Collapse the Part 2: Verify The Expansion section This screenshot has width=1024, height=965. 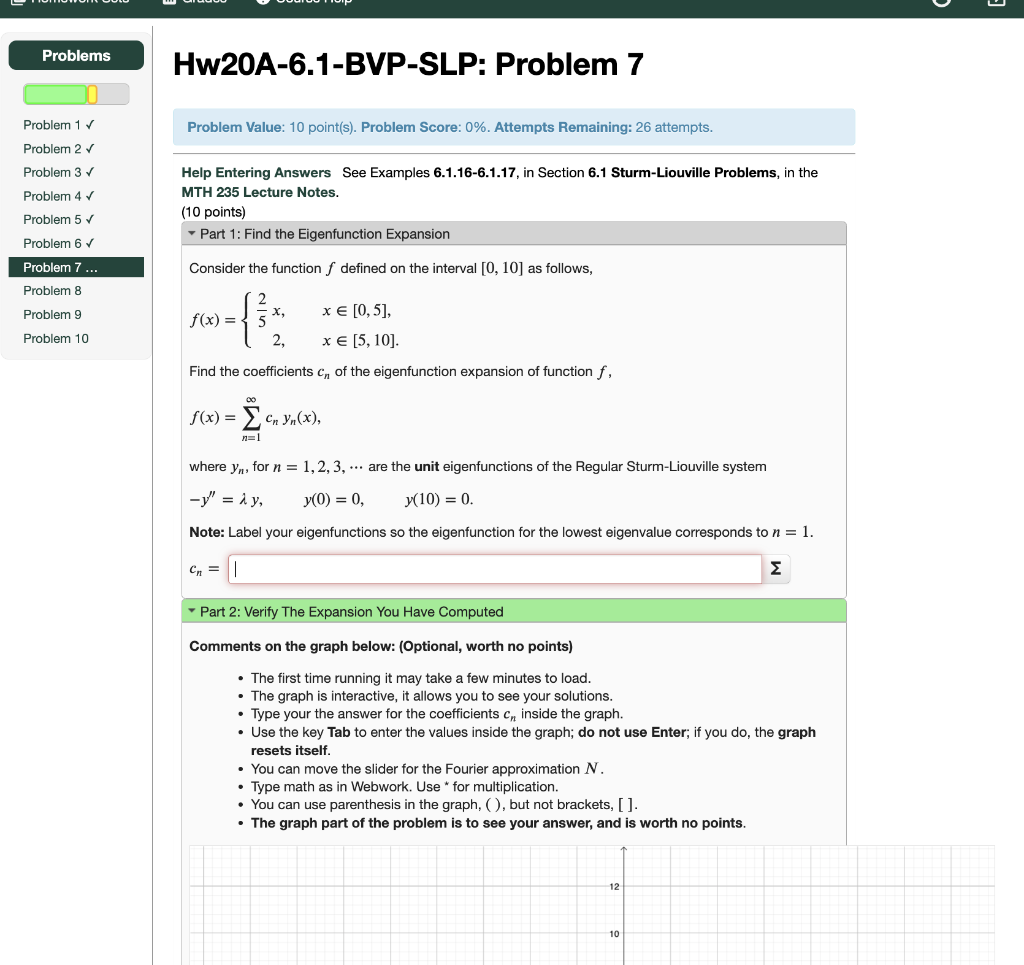click(191, 611)
